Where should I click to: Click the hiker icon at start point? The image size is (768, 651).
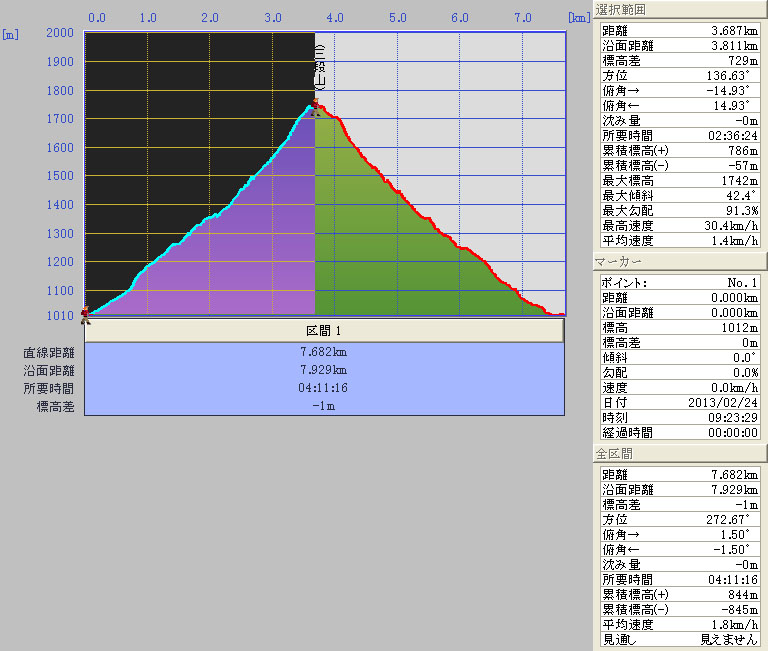(85, 315)
